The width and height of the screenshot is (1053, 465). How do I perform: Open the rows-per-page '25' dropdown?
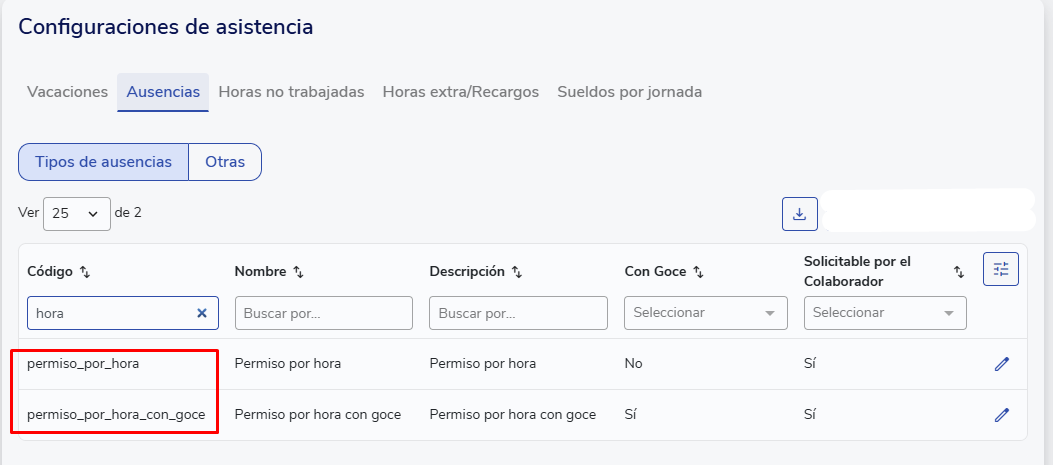tap(77, 213)
